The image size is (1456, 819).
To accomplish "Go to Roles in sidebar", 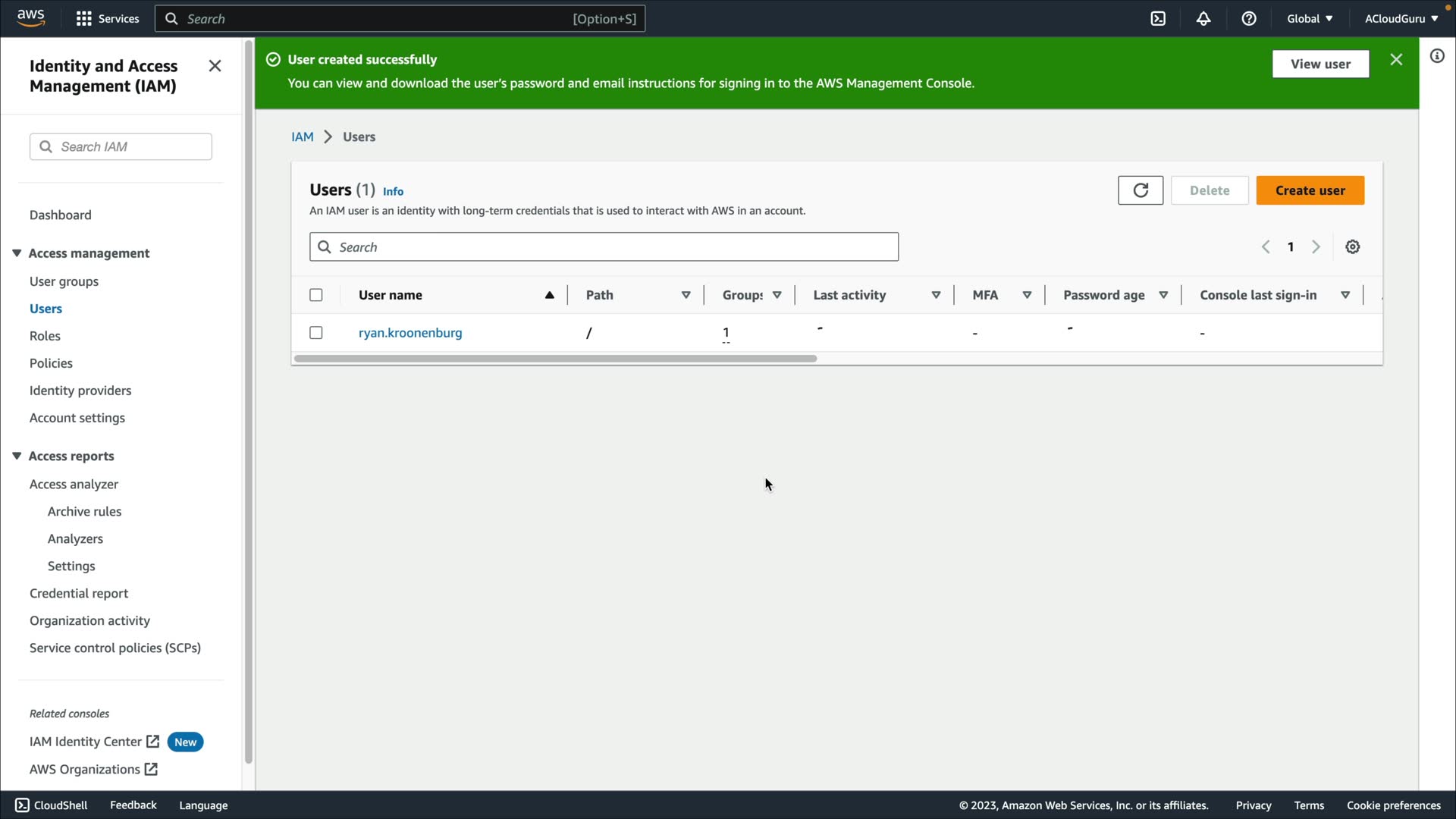I will tap(45, 336).
